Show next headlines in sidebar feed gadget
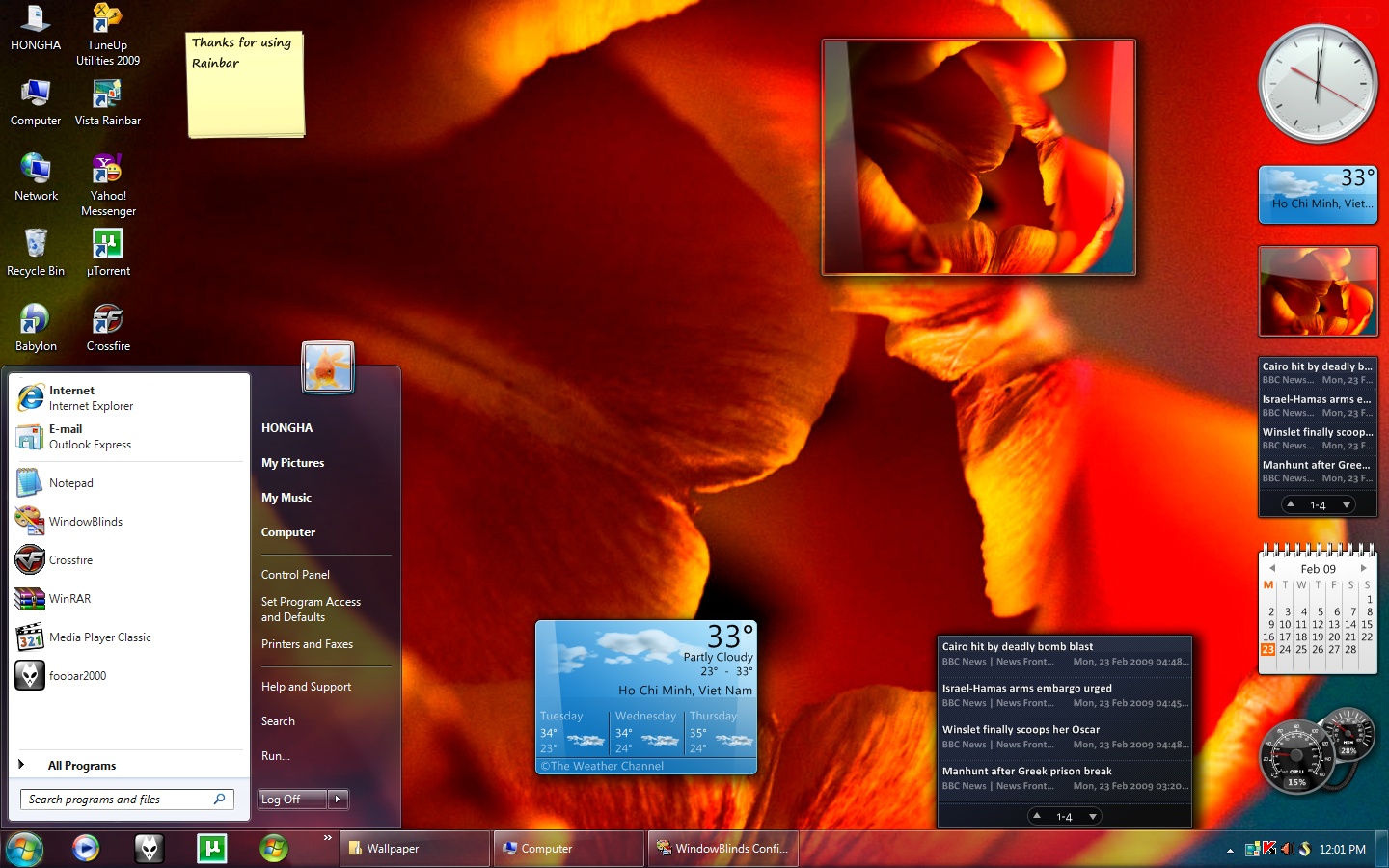The image size is (1389, 868). pyautogui.click(x=1347, y=504)
